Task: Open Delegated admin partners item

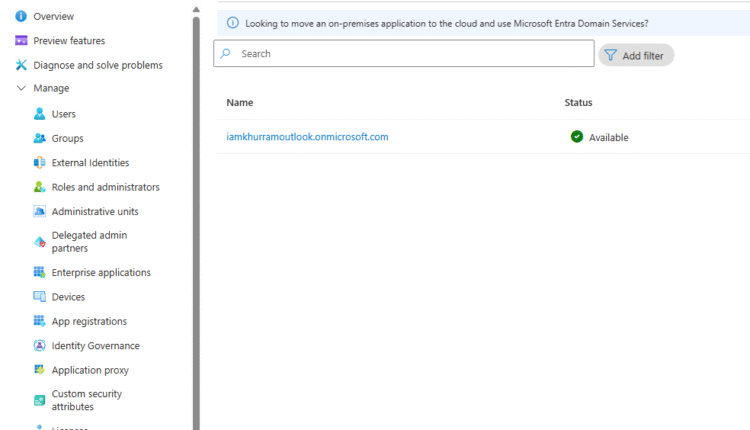Action: click(89, 242)
